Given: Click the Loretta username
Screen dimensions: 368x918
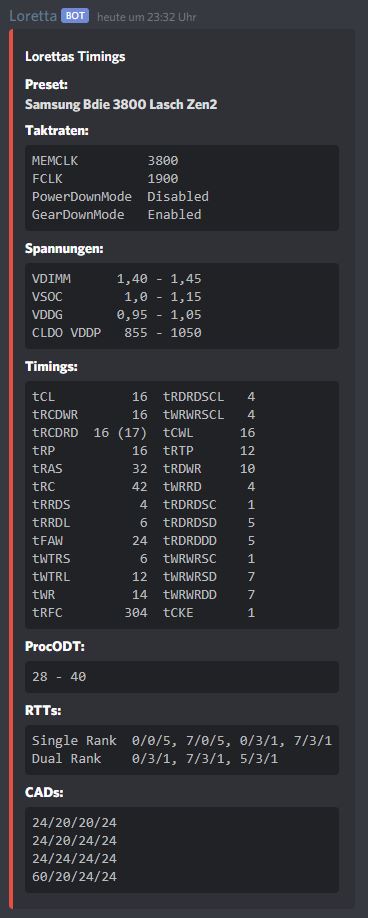Looking at the screenshot, I should (32, 15).
